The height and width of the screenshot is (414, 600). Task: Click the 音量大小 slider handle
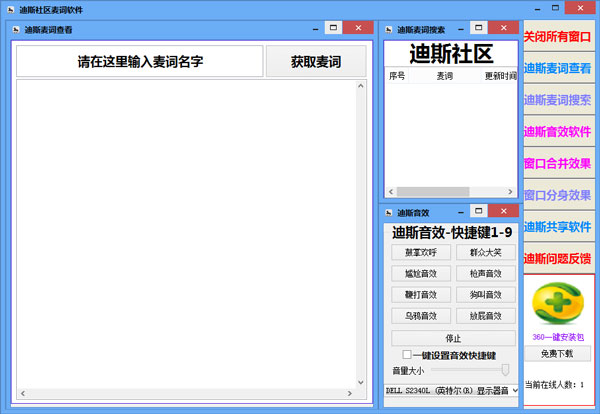tap(505, 370)
